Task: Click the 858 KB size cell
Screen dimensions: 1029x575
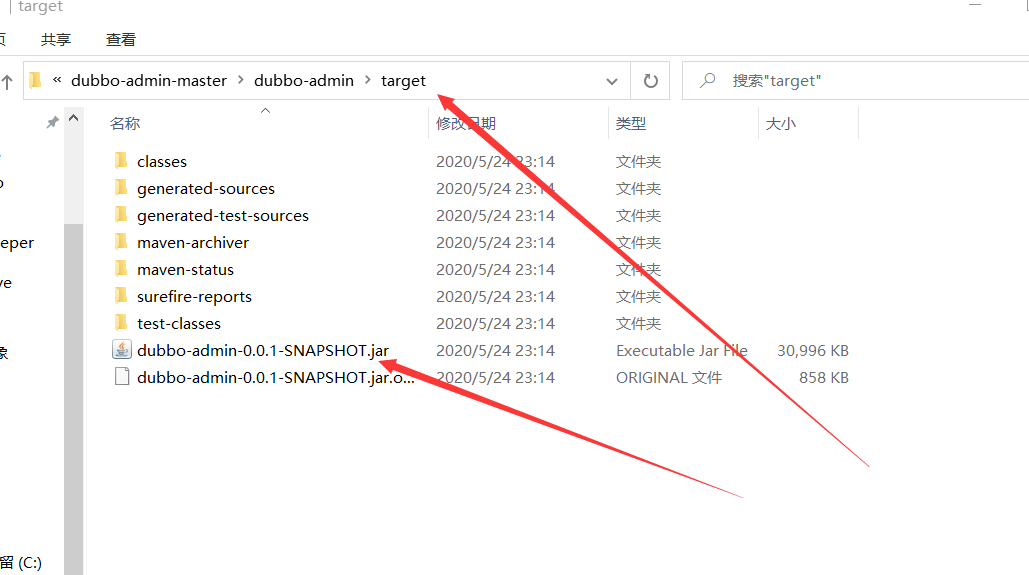Action: tap(824, 377)
